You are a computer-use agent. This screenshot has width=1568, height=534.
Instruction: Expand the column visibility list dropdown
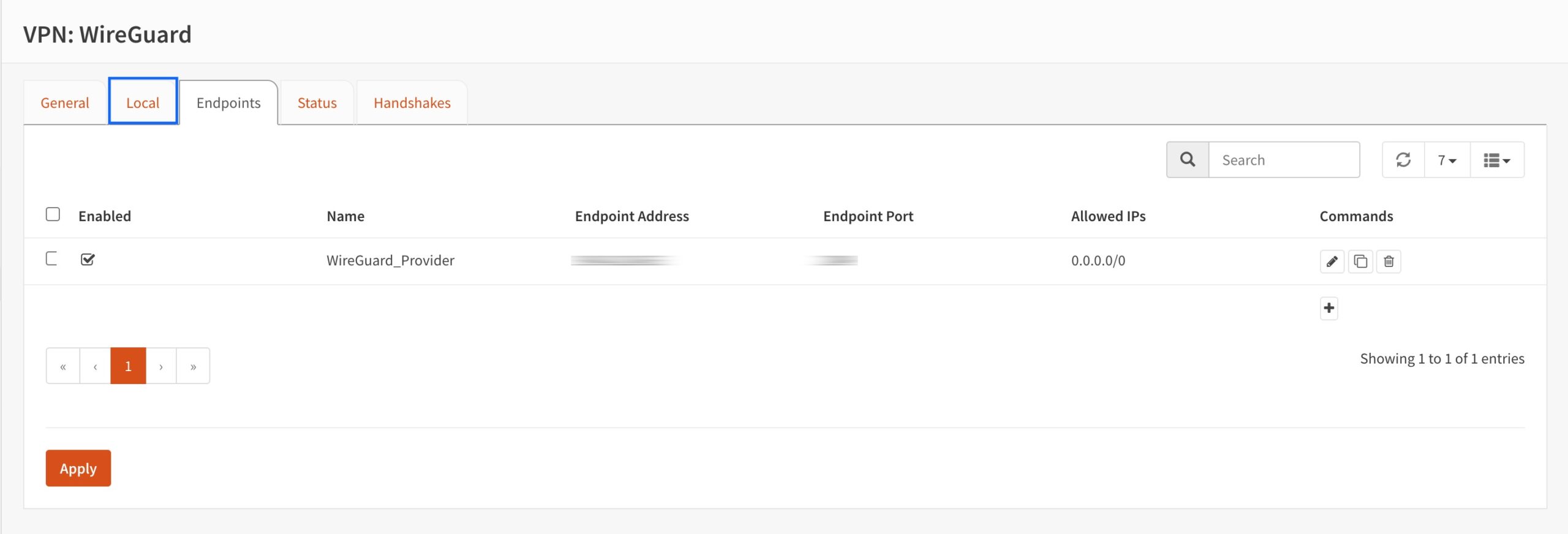(1497, 160)
